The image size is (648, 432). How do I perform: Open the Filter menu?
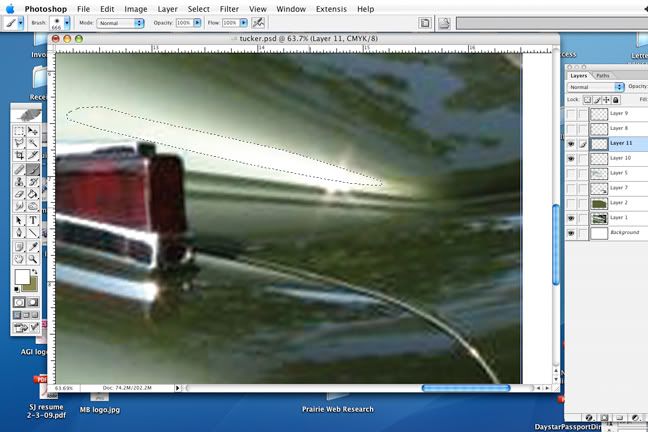[x=229, y=9]
